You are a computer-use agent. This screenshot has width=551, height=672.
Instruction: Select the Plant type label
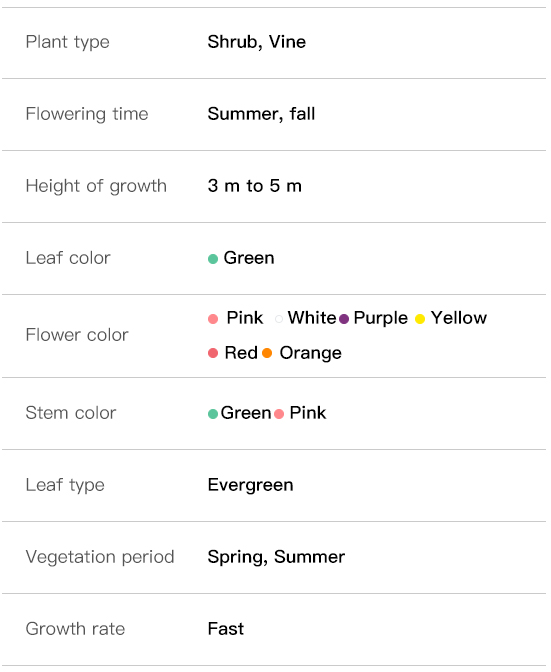click(68, 42)
